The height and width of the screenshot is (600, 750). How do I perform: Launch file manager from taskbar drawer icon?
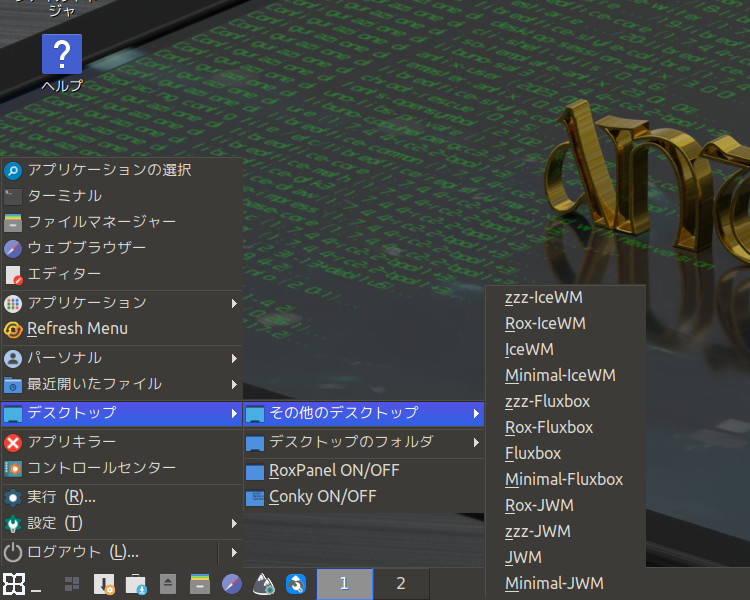pos(200,584)
